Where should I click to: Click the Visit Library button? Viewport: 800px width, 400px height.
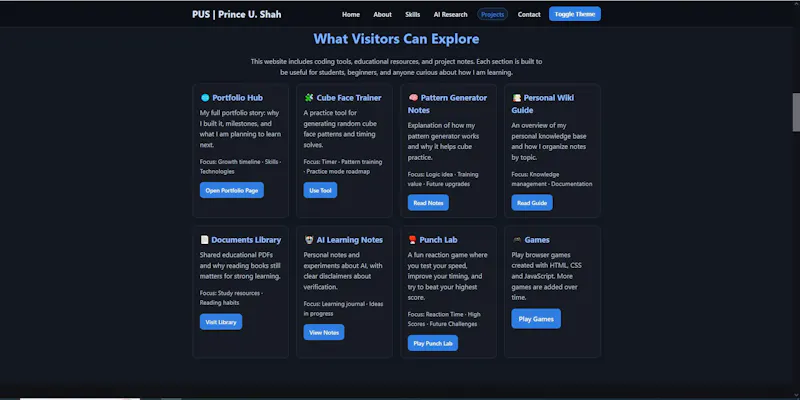coord(221,322)
